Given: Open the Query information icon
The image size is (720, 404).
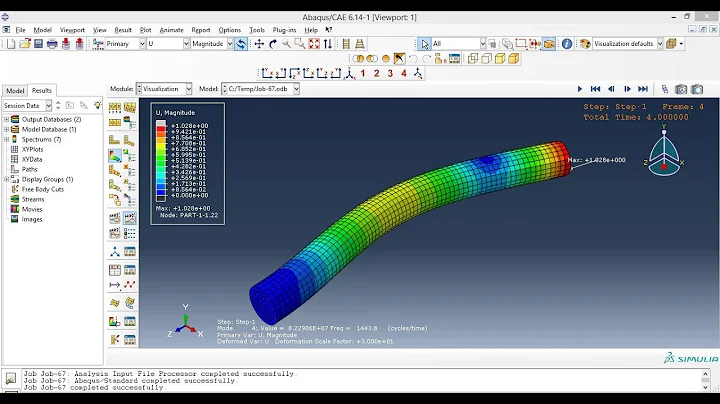Looking at the screenshot, I should [x=567, y=44].
